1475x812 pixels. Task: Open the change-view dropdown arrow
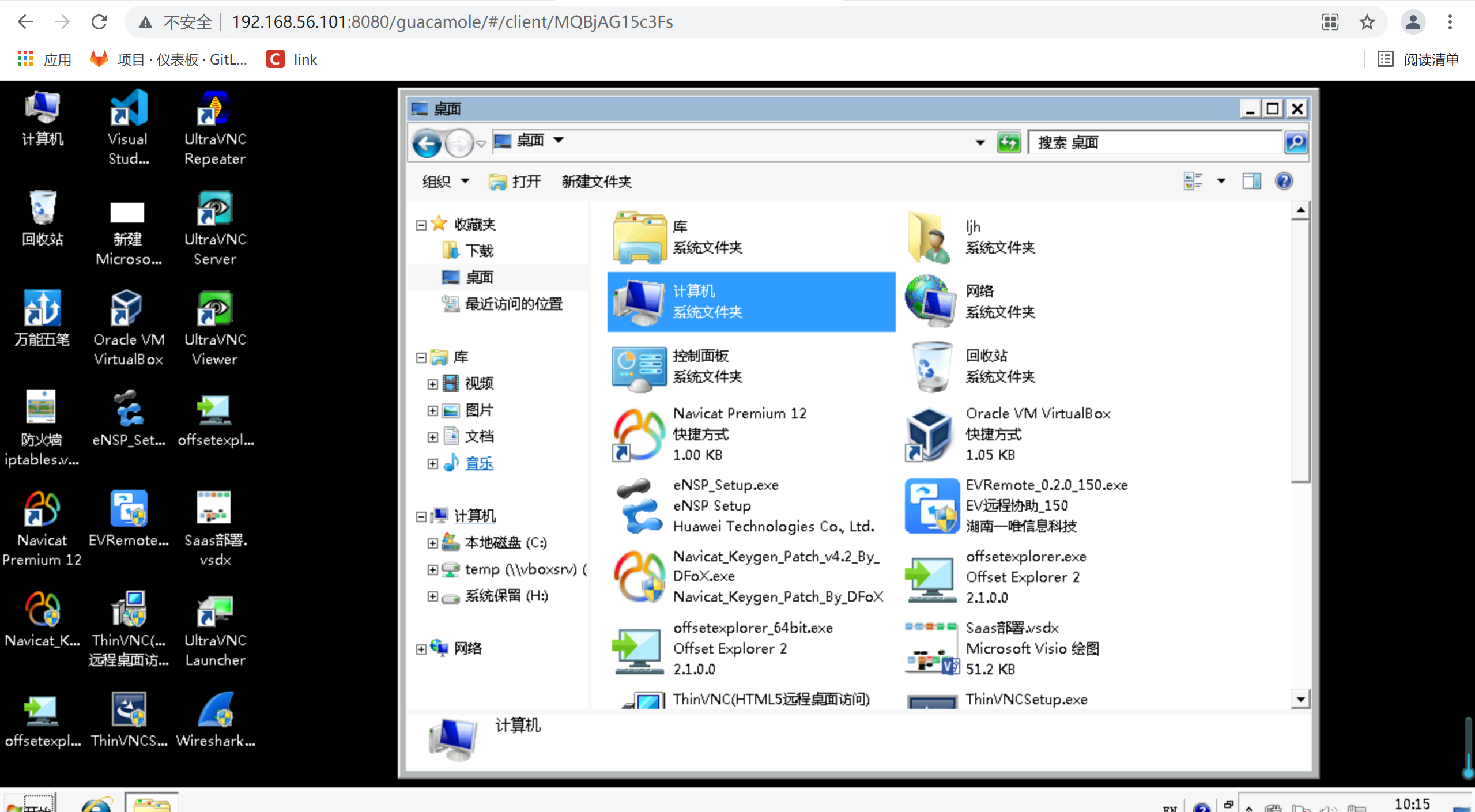tap(1220, 180)
